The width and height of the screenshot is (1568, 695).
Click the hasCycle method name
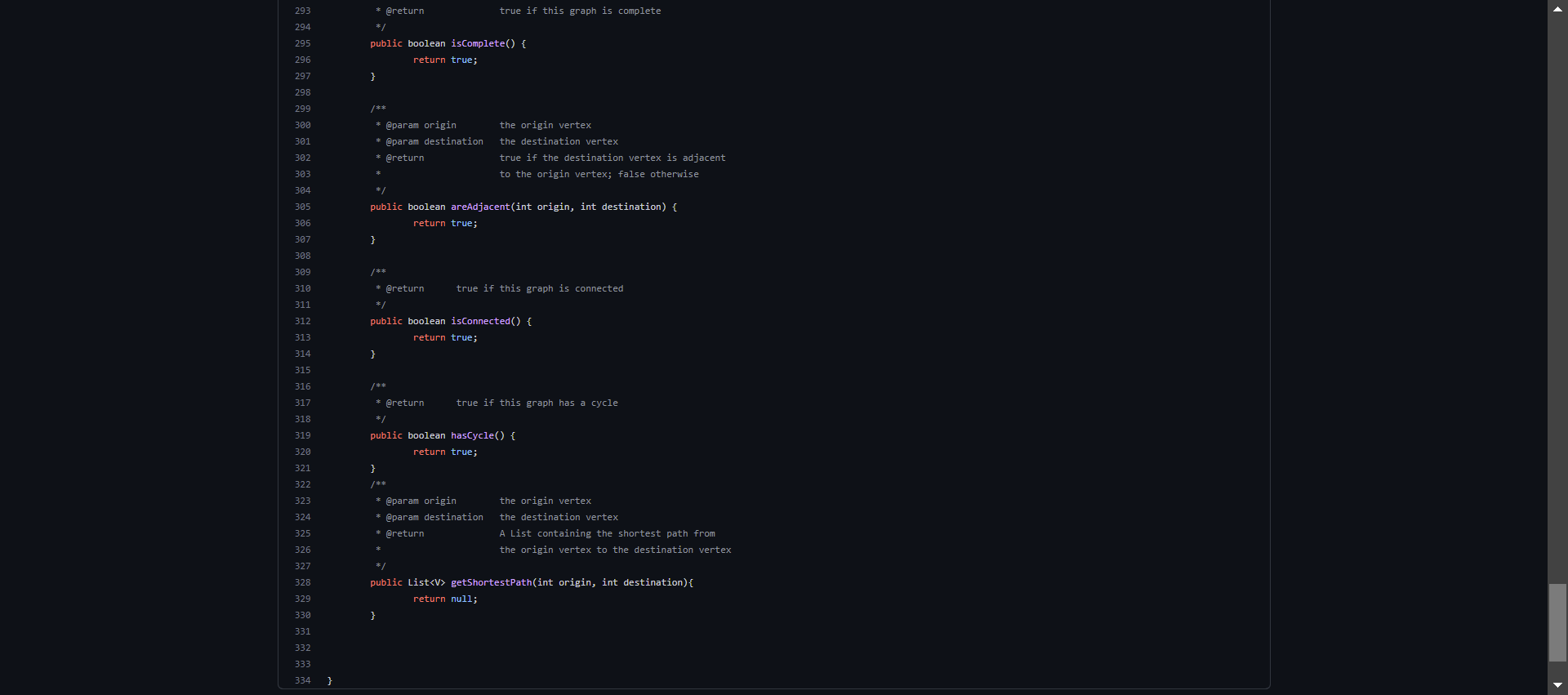click(x=472, y=435)
